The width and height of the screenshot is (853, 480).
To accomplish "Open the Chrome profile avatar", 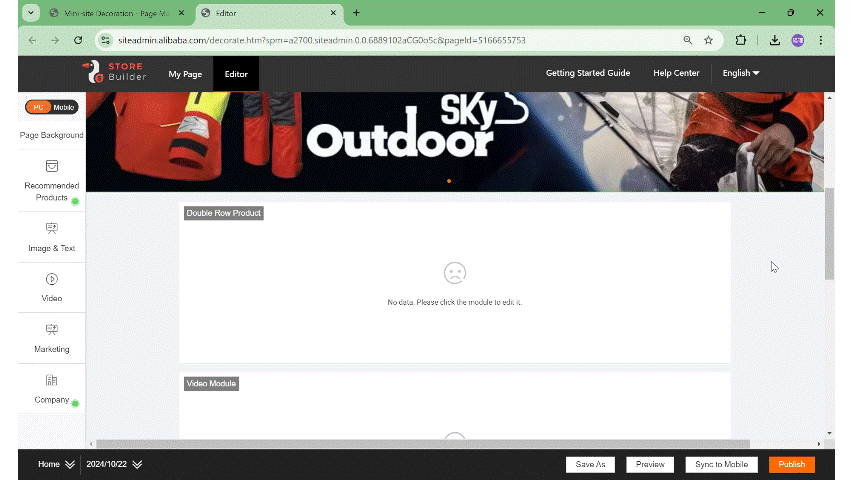I will click(798, 40).
